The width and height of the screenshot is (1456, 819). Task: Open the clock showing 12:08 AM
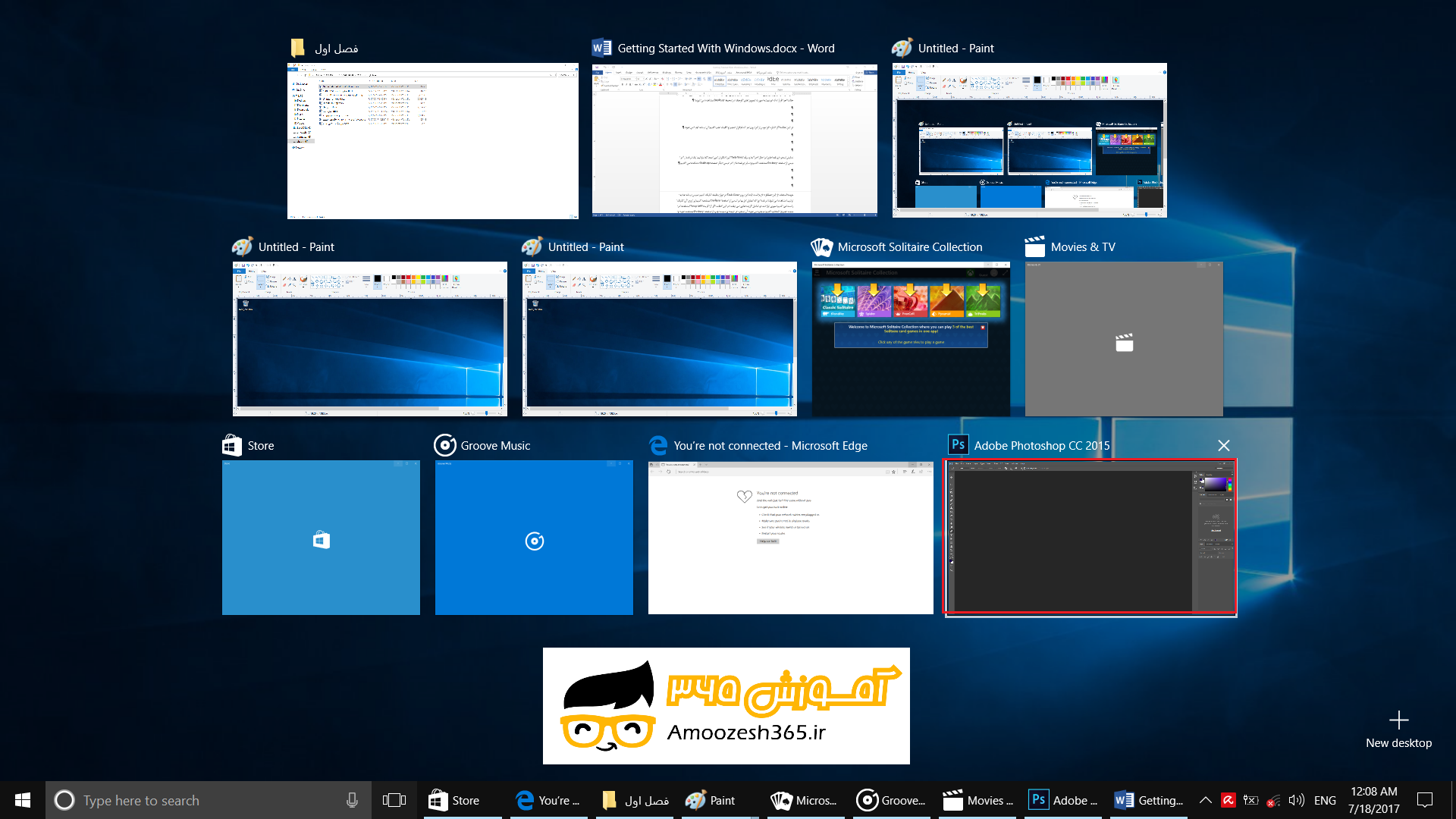(x=1373, y=800)
